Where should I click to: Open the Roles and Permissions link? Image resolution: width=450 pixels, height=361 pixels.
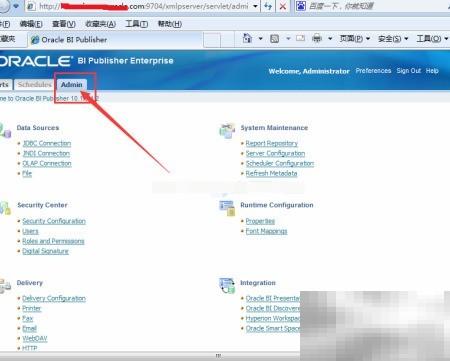[53, 241]
